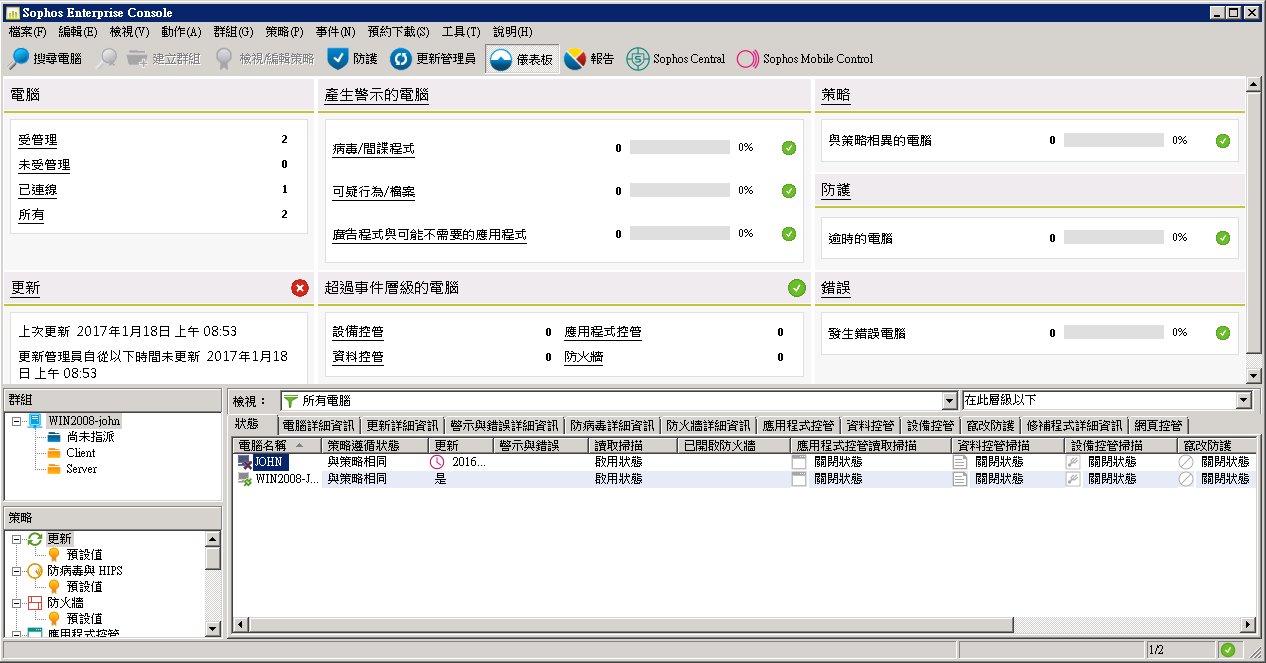Click green check icon for 發生錯誤電腦
Screen dimensions: 1266x663
point(1223,333)
